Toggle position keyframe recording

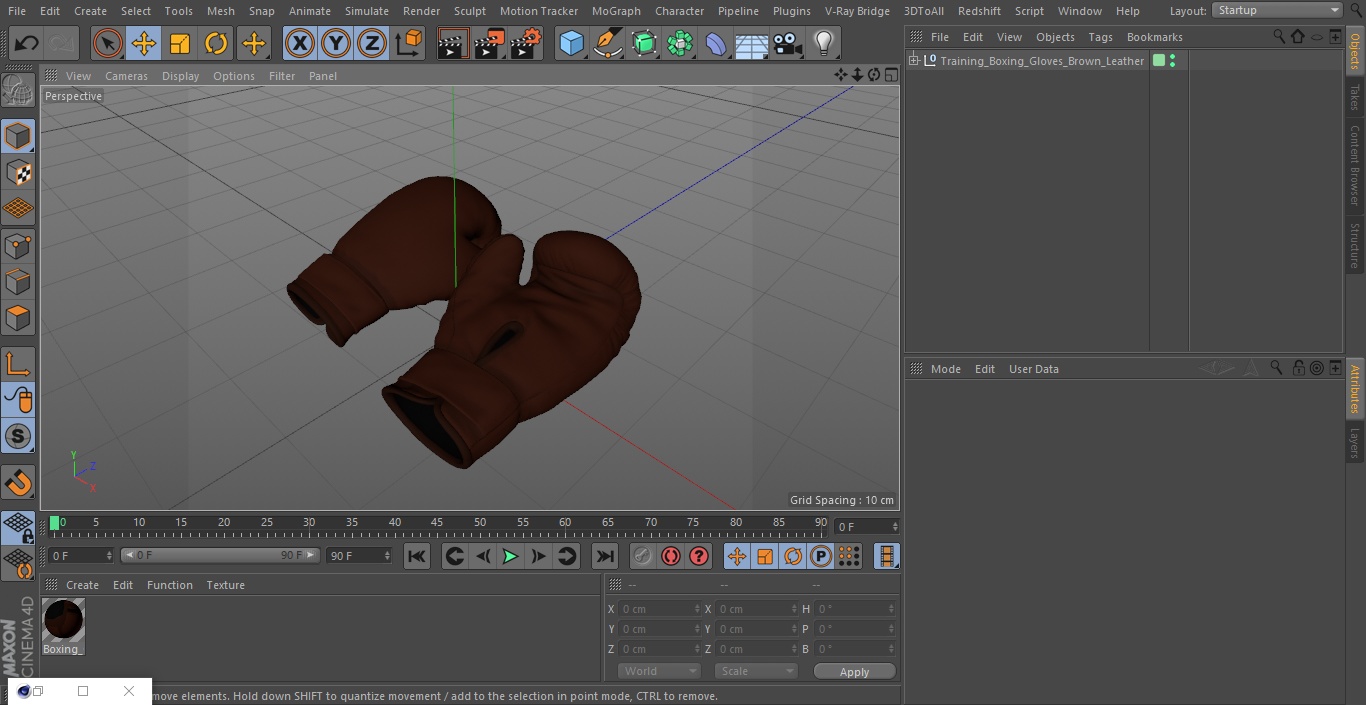coord(737,556)
